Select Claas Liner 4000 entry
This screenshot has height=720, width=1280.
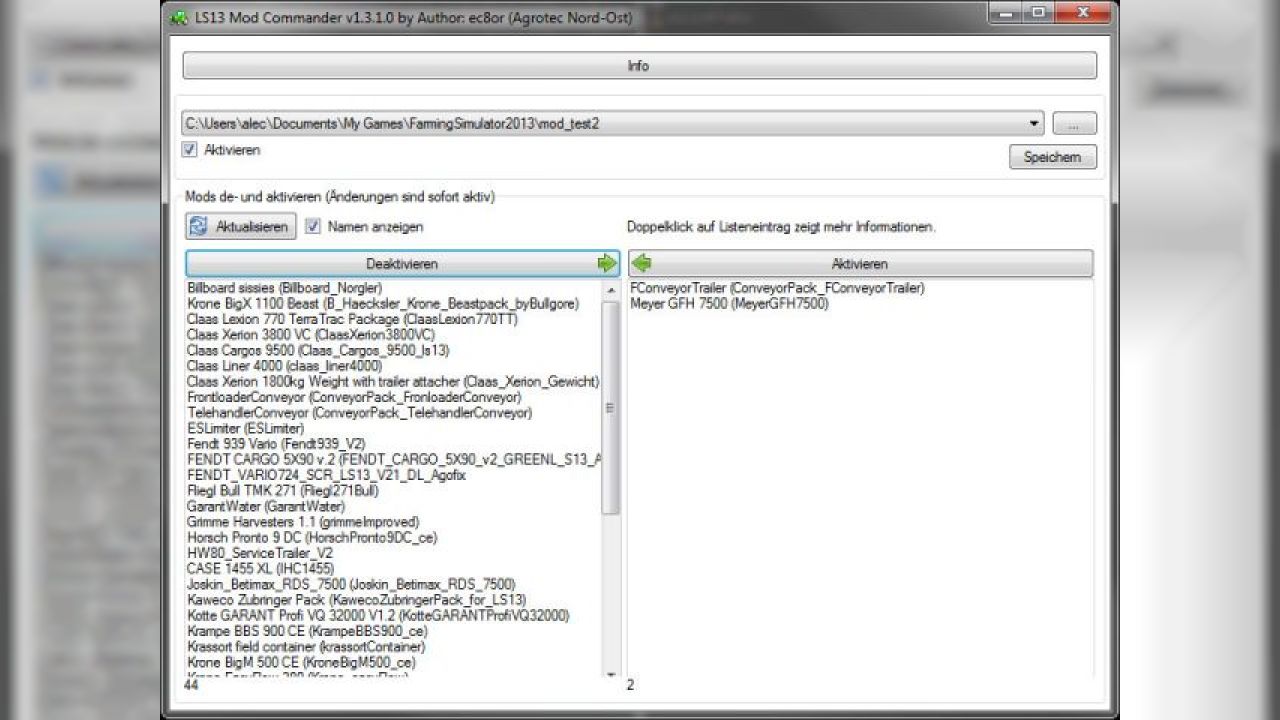285,366
